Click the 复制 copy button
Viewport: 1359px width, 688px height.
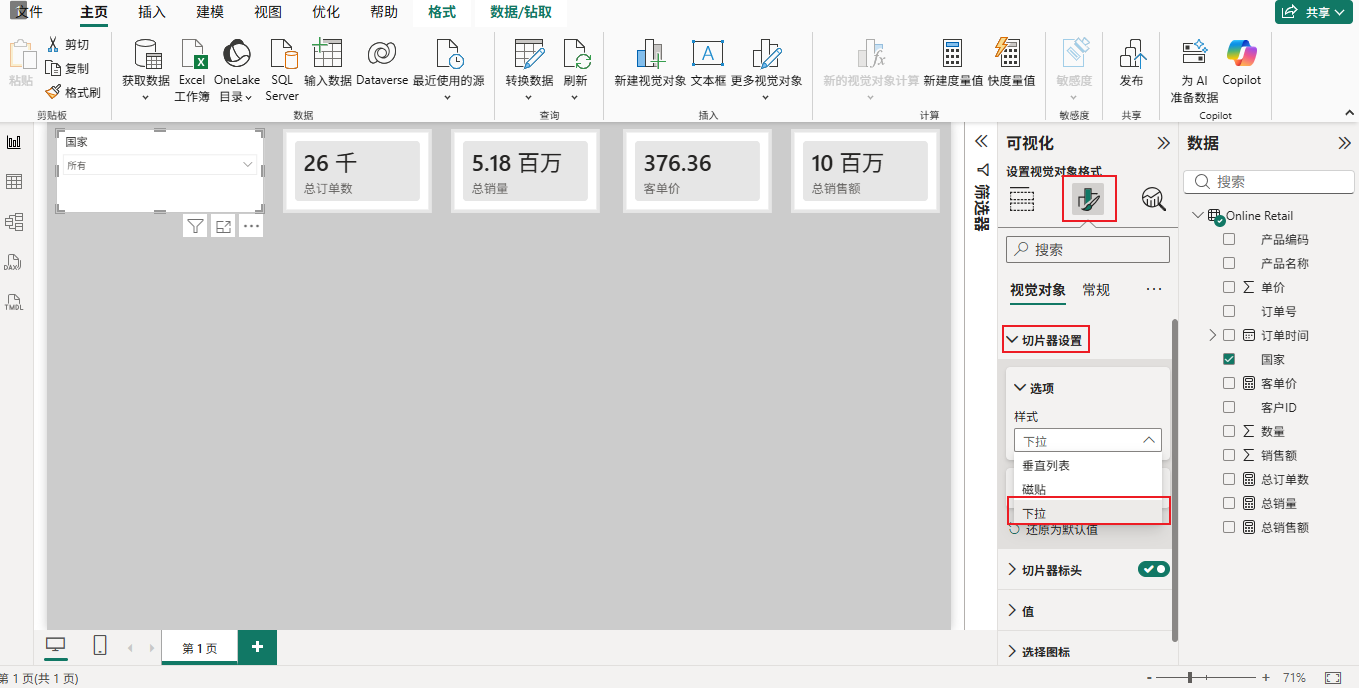[67, 68]
